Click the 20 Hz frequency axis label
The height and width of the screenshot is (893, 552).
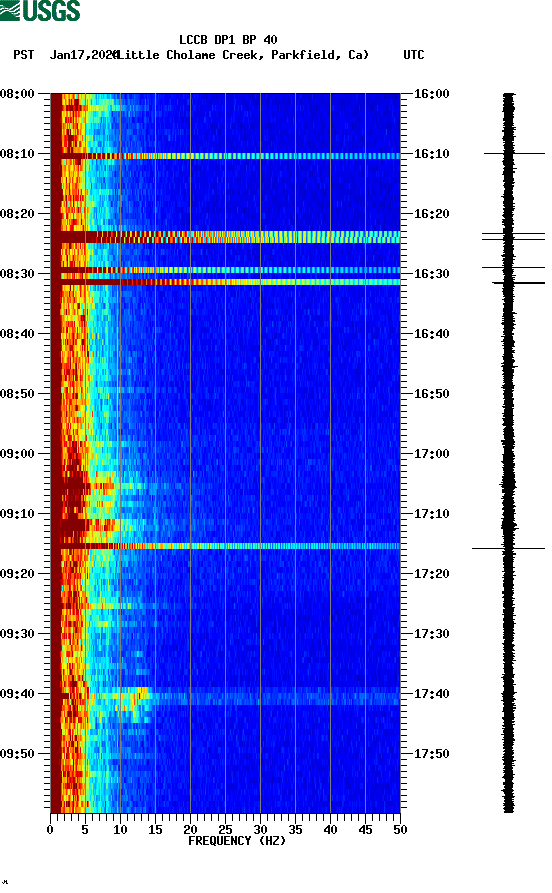coord(190,830)
